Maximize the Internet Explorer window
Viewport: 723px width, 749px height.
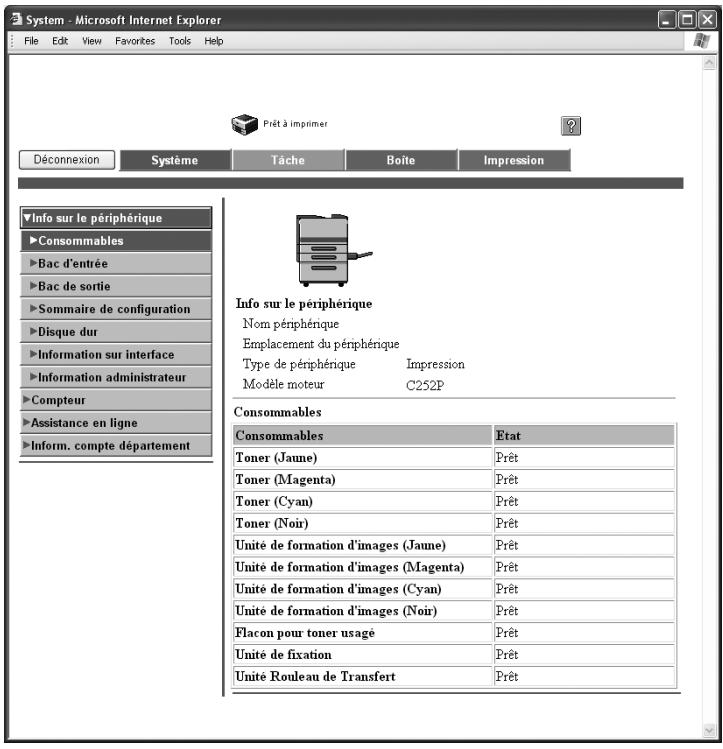[x=687, y=20]
